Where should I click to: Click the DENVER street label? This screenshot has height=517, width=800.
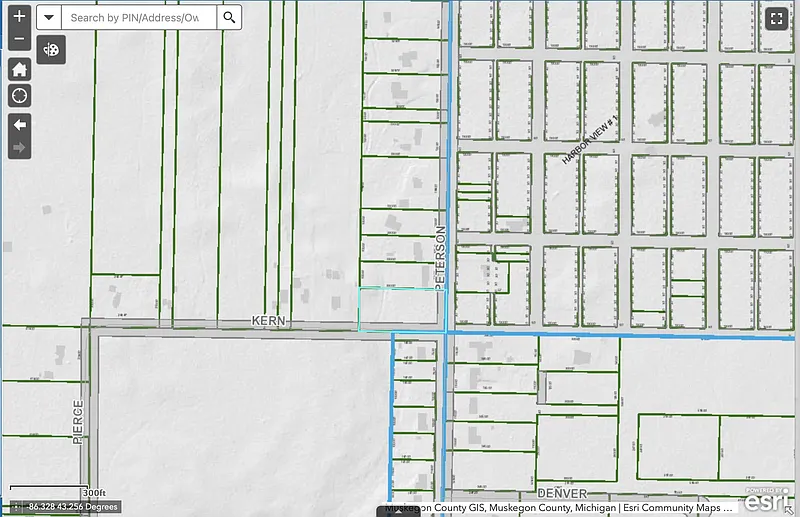point(562,494)
